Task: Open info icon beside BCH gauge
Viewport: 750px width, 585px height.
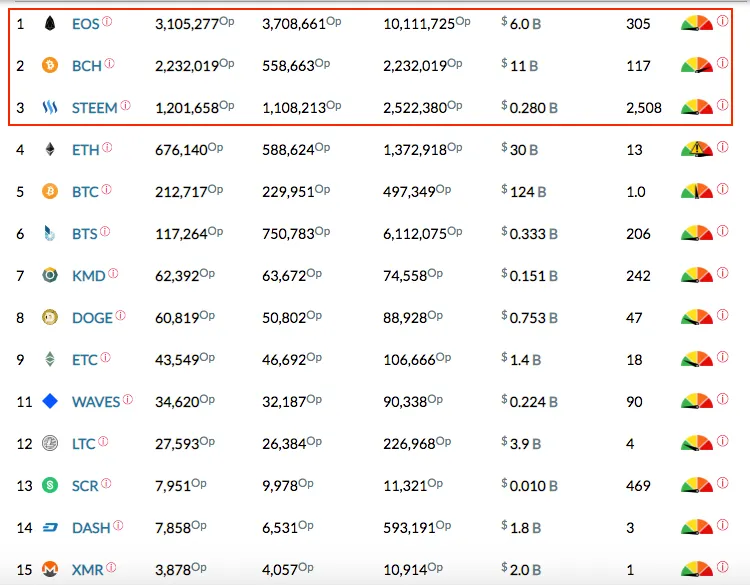Action: [723, 63]
